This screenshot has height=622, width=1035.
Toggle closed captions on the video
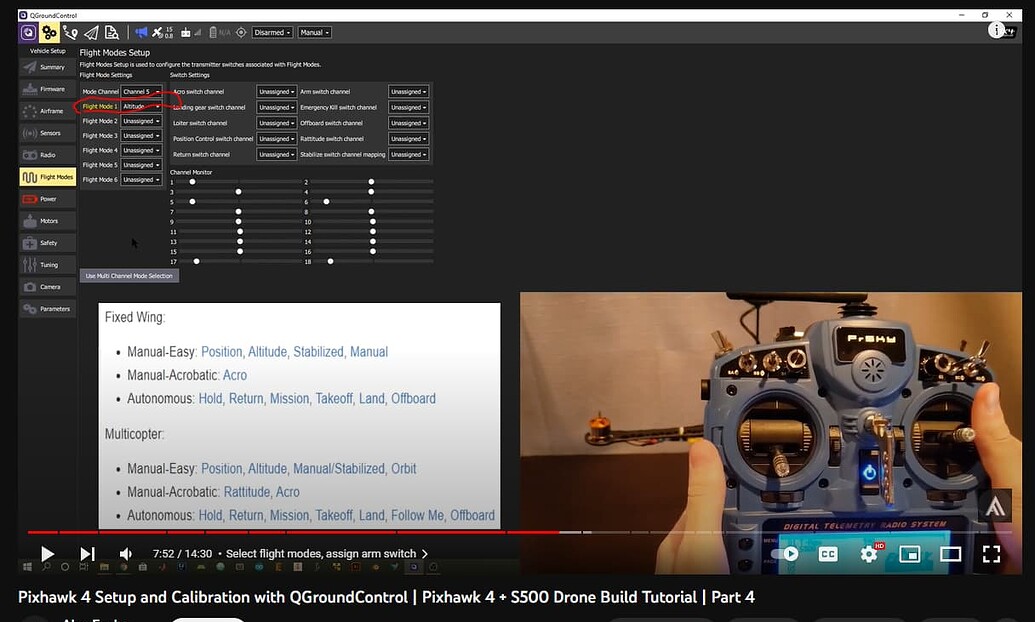click(827, 553)
